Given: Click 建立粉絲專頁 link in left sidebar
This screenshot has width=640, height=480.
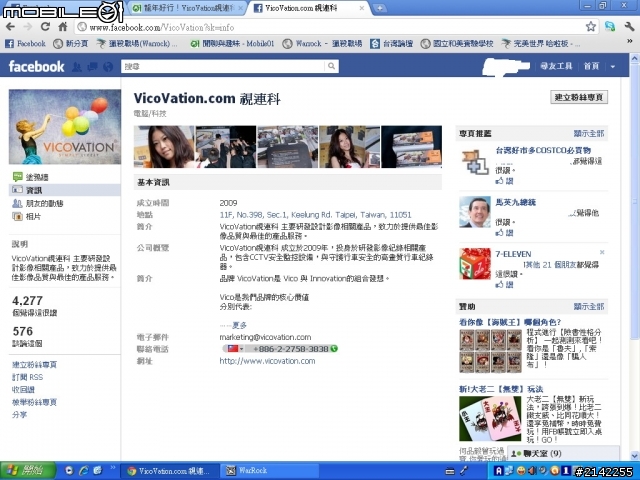Looking at the screenshot, I should 34,365.
